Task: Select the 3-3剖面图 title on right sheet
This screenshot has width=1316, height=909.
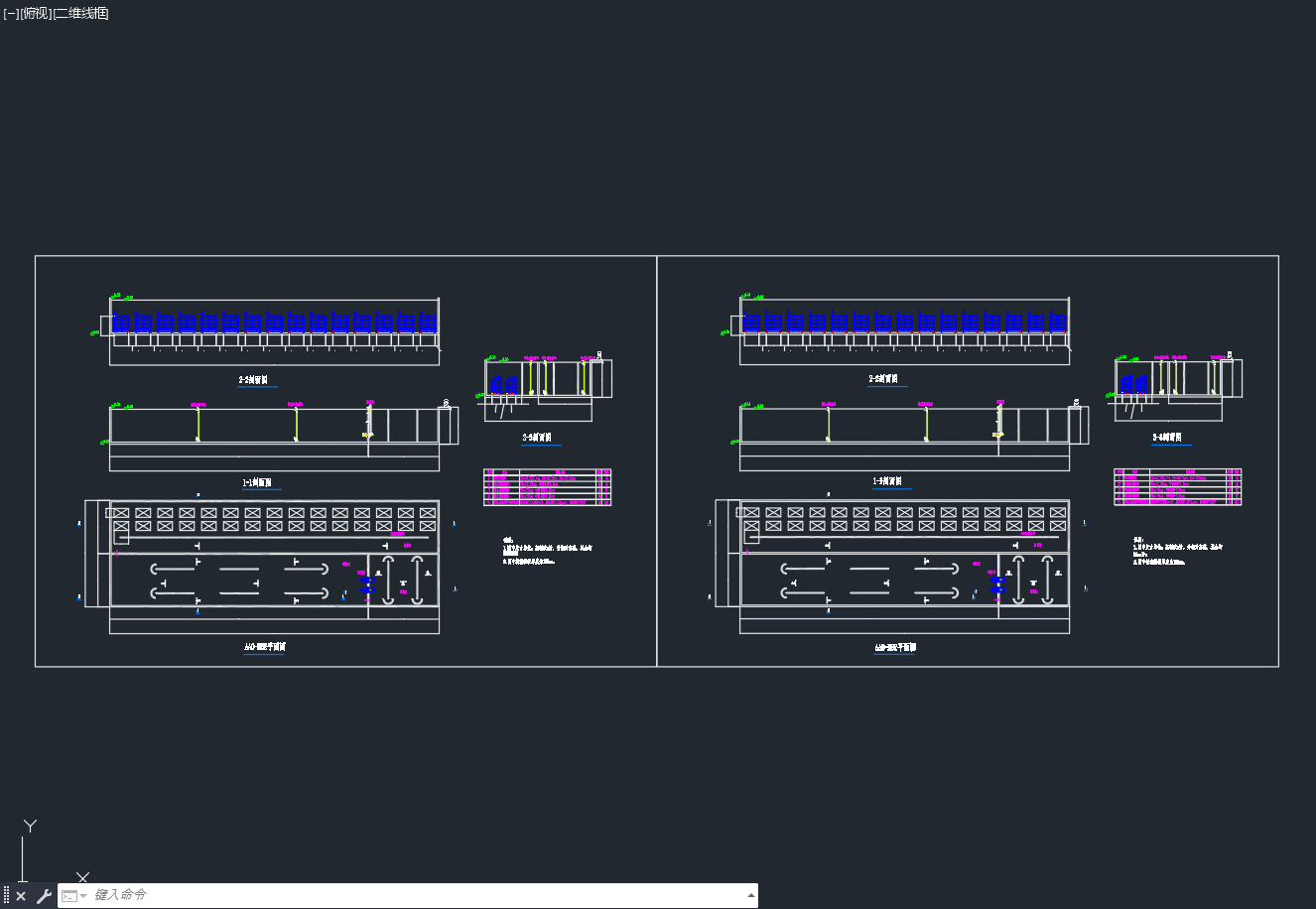Action: pyautogui.click(x=1168, y=438)
